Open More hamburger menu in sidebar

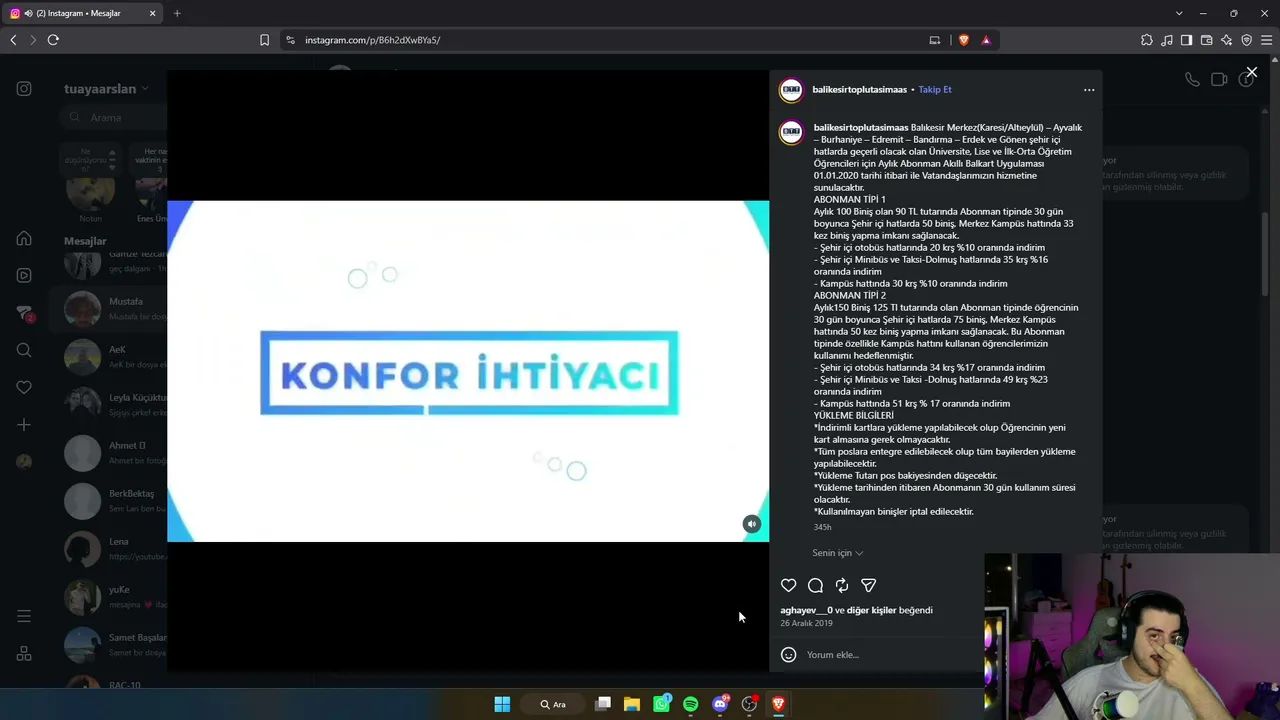tap(24, 616)
